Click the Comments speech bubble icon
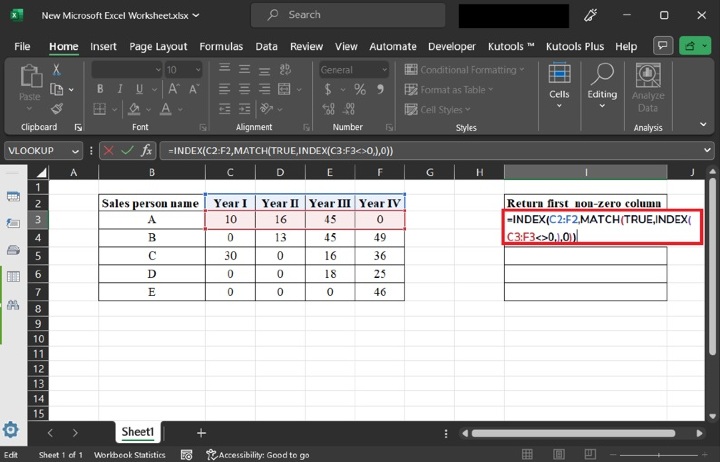This screenshot has width=720, height=462. coord(661,46)
